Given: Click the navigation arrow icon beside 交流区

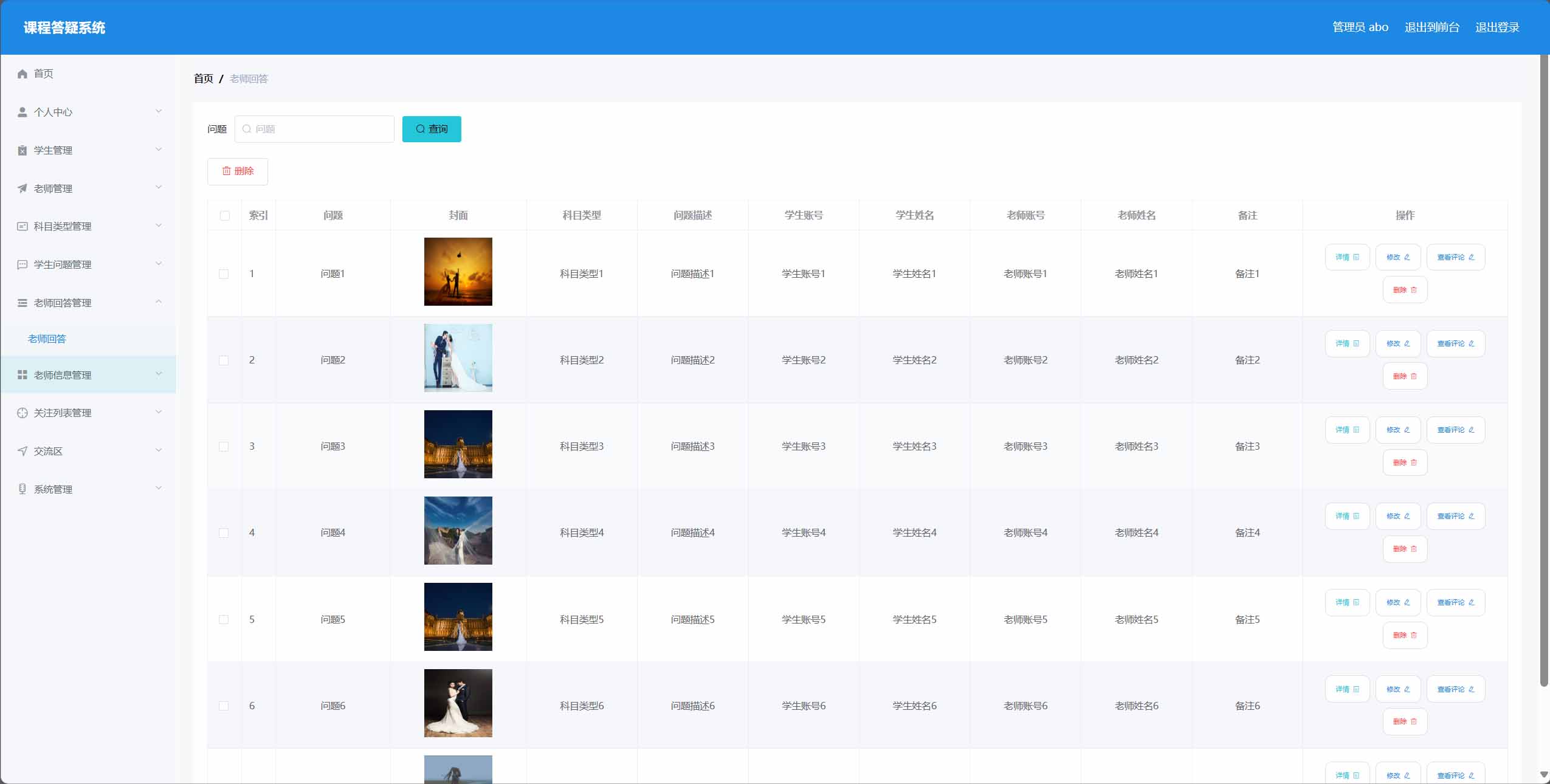Looking at the screenshot, I should (x=22, y=451).
